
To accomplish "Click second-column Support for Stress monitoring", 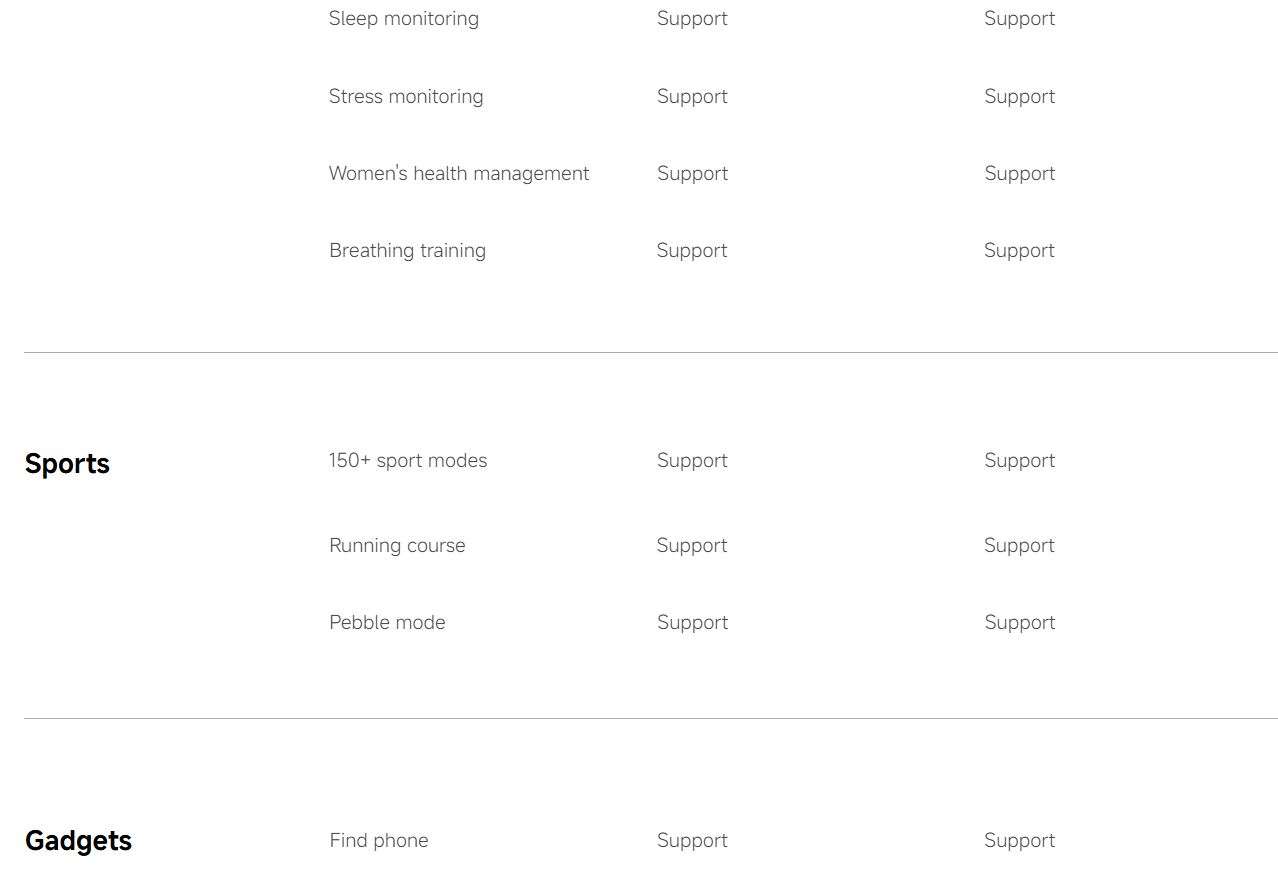I will (x=1019, y=97).
